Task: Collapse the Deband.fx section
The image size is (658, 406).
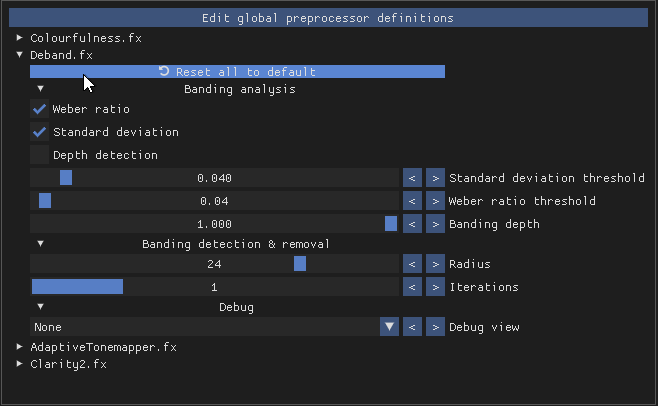Action: click(x=20, y=55)
